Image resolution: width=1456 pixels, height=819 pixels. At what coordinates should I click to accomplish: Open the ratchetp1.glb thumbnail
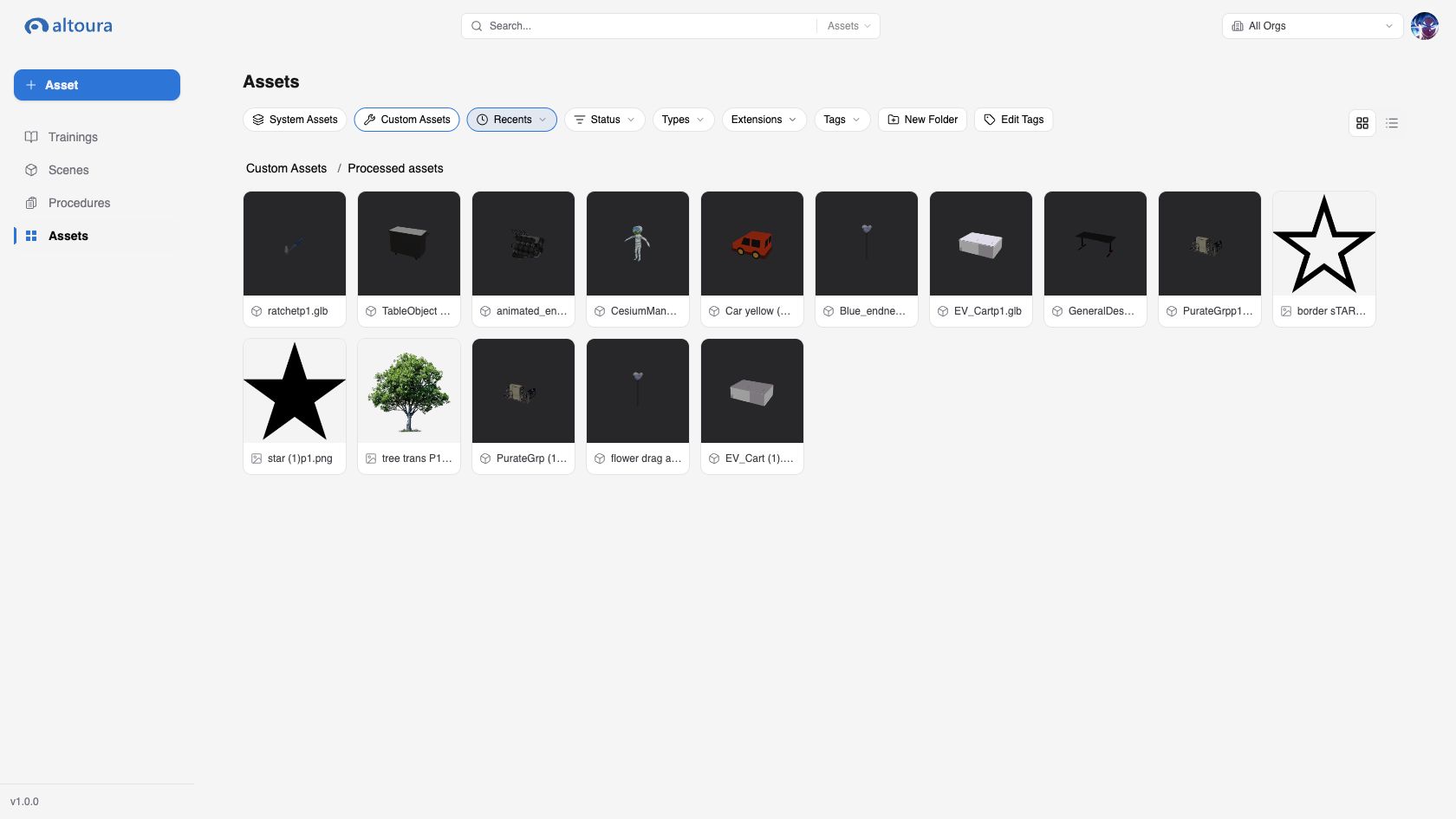pos(295,244)
